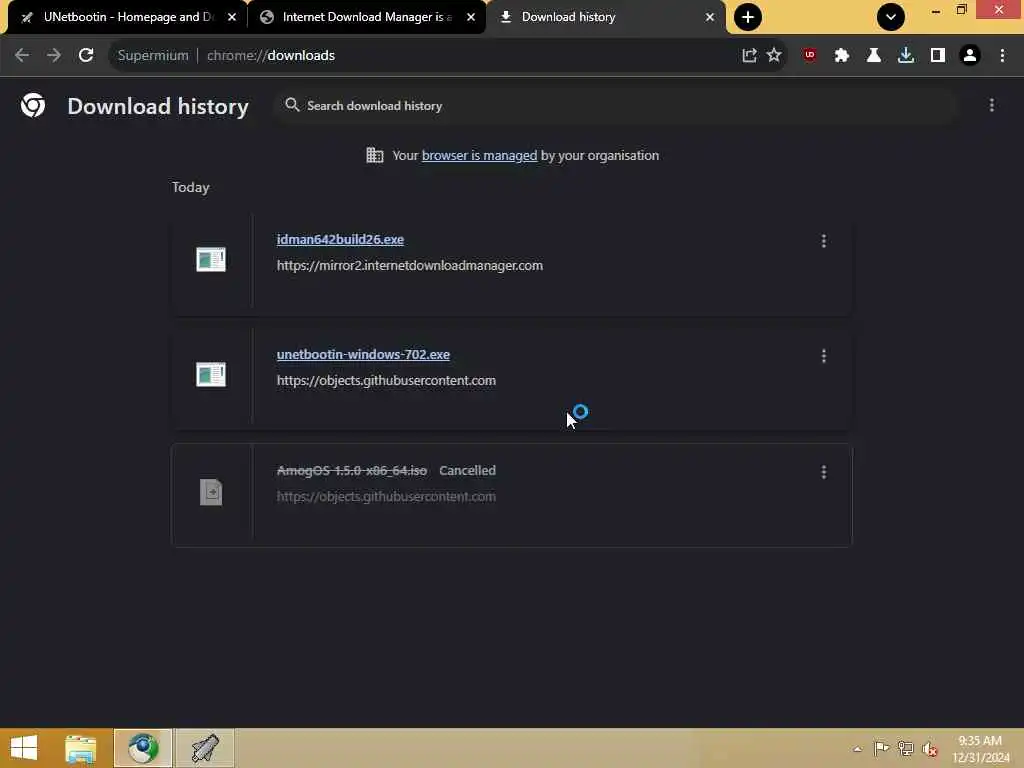Open the Download history page options menu
Screen dimensions: 1024x768
coord(992,105)
